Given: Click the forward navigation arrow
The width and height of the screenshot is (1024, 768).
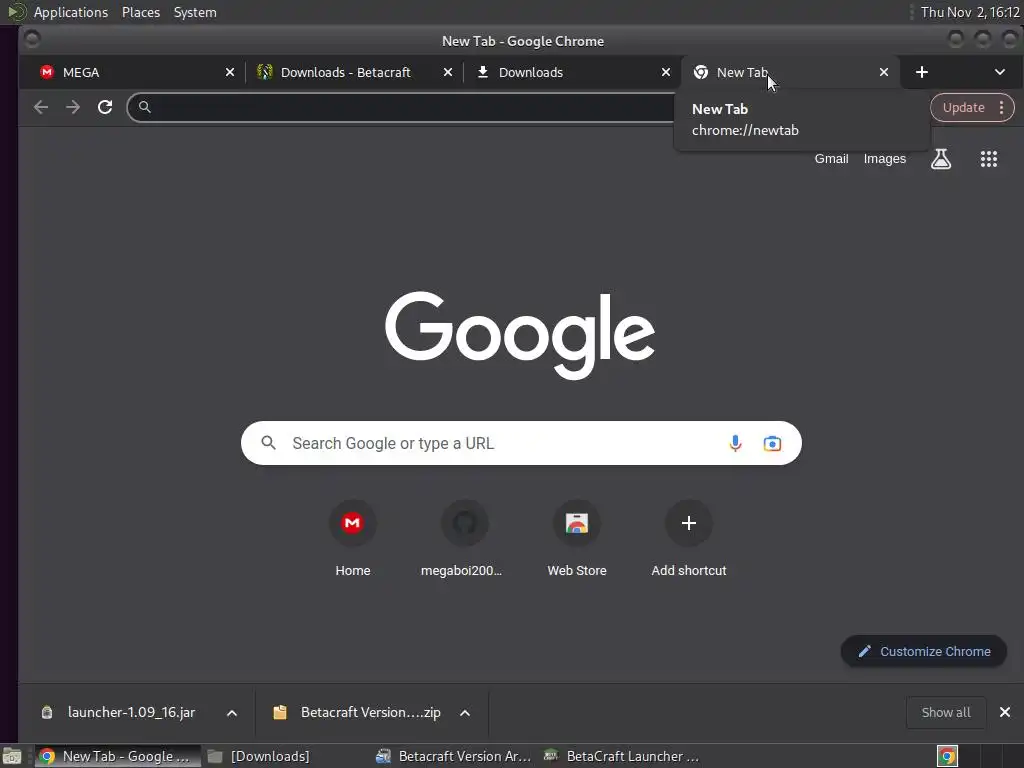Looking at the screenshot, I should [x=72, y=107].
